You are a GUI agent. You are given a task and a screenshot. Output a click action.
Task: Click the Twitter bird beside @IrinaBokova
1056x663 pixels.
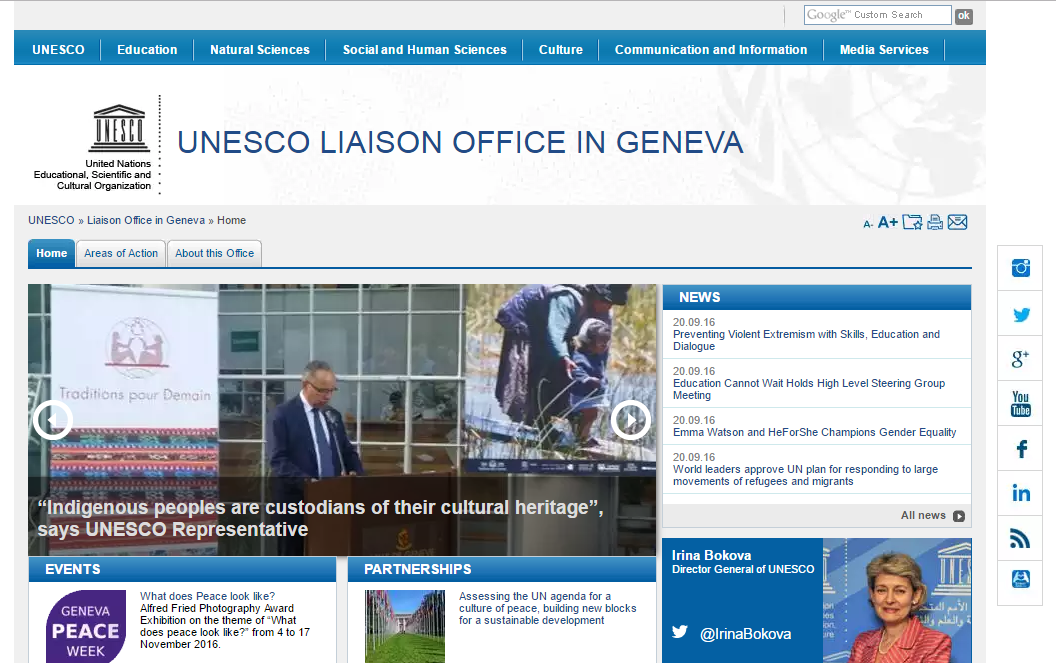[x=680, y=632]
